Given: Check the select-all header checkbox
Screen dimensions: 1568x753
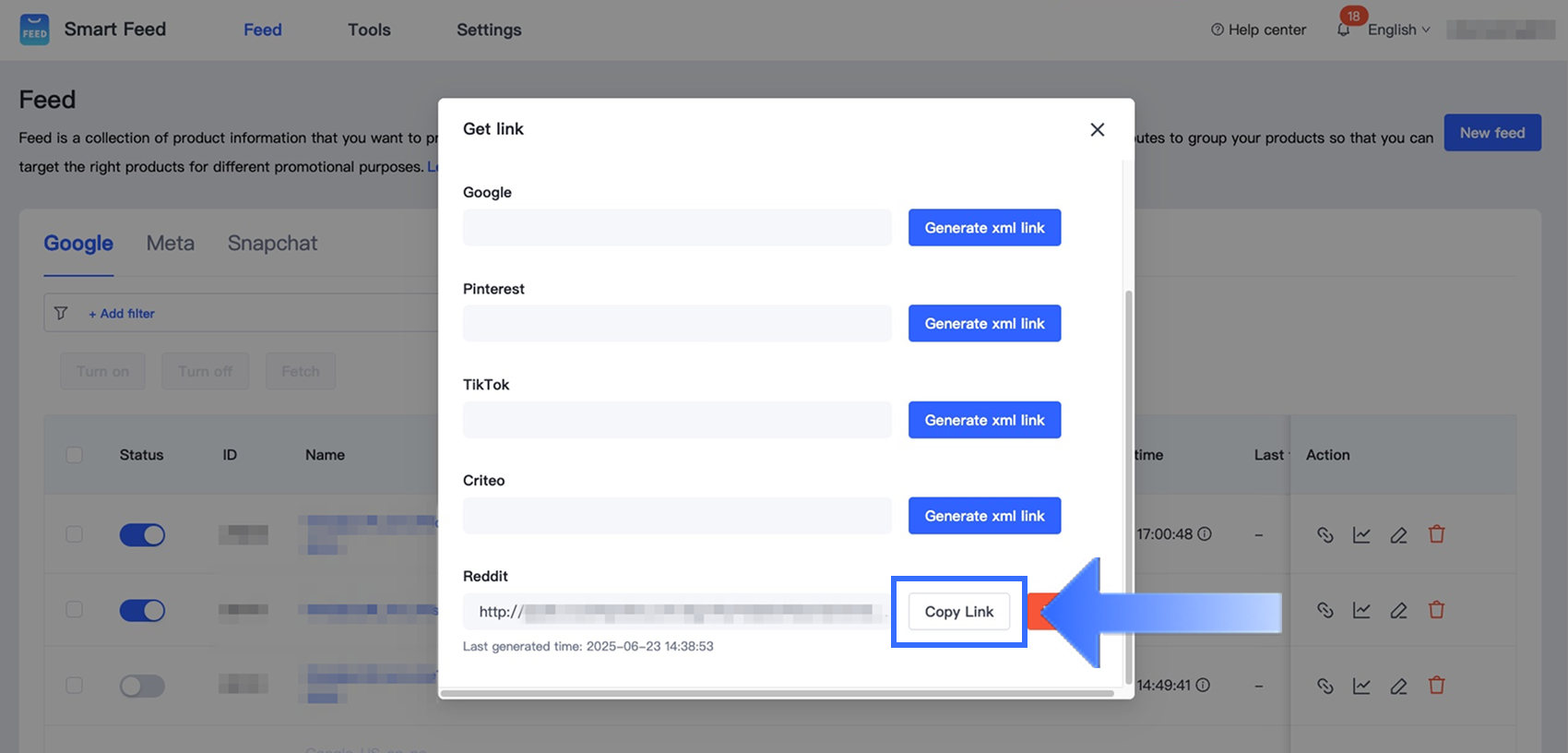Looking at the screenshot, I should click(75, 455).
